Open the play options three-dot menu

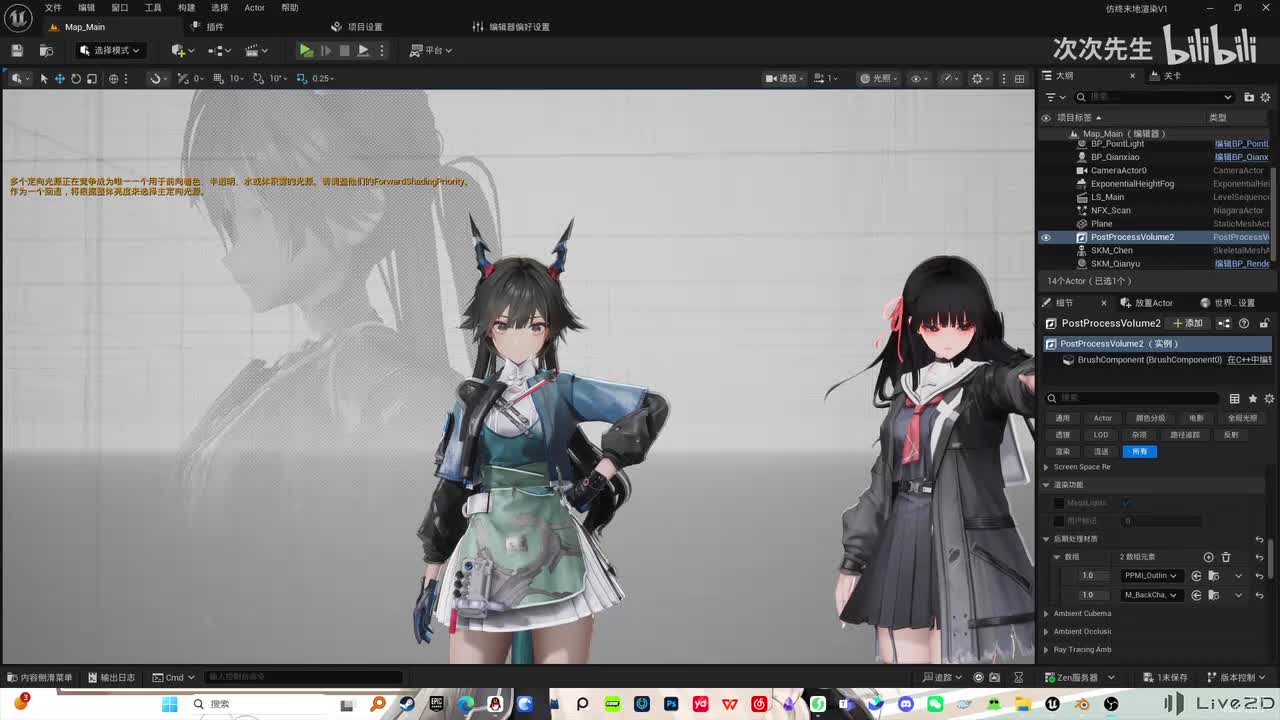click(381, 50)
